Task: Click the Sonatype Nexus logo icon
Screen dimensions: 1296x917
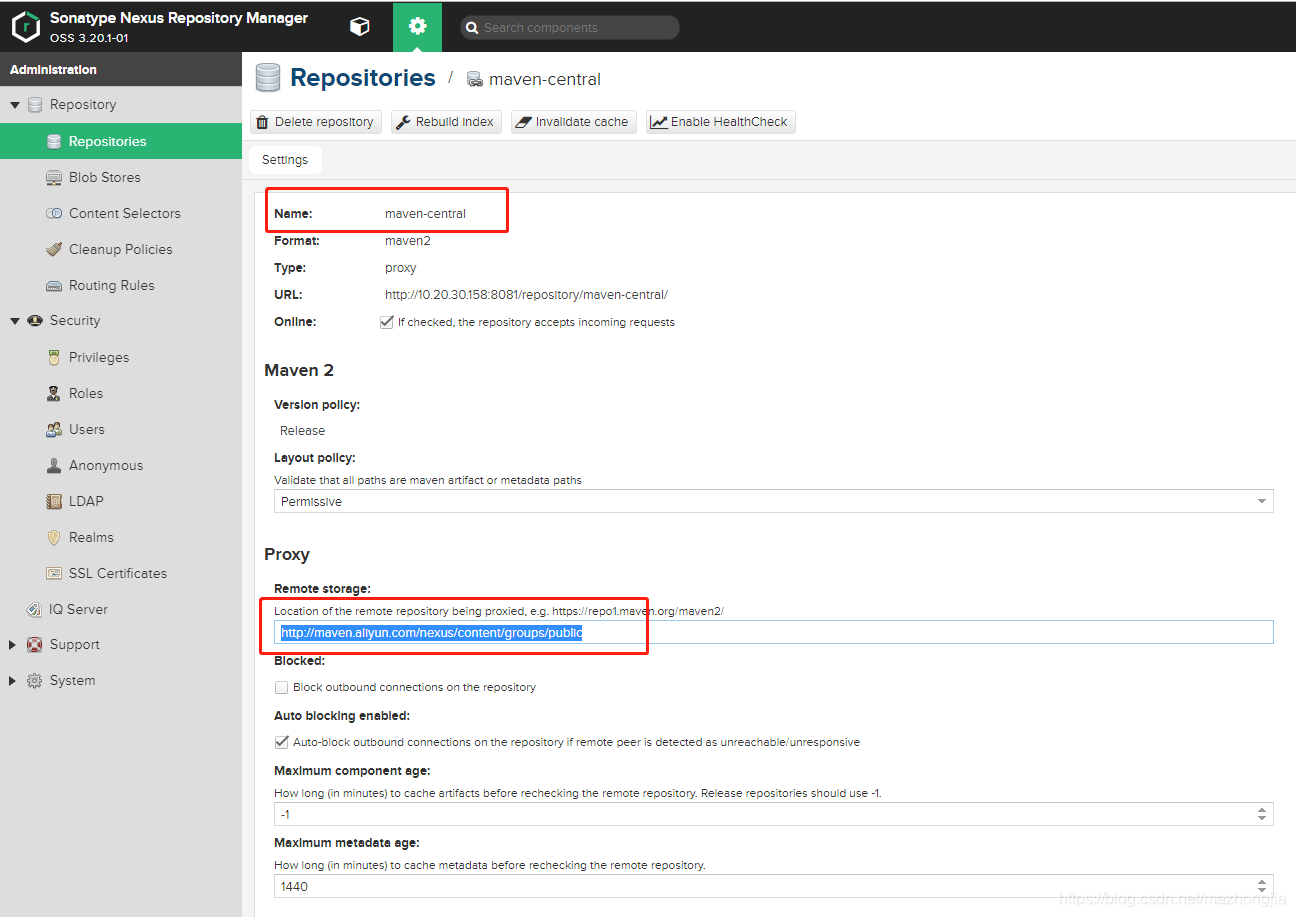Action: click(25, 27)
